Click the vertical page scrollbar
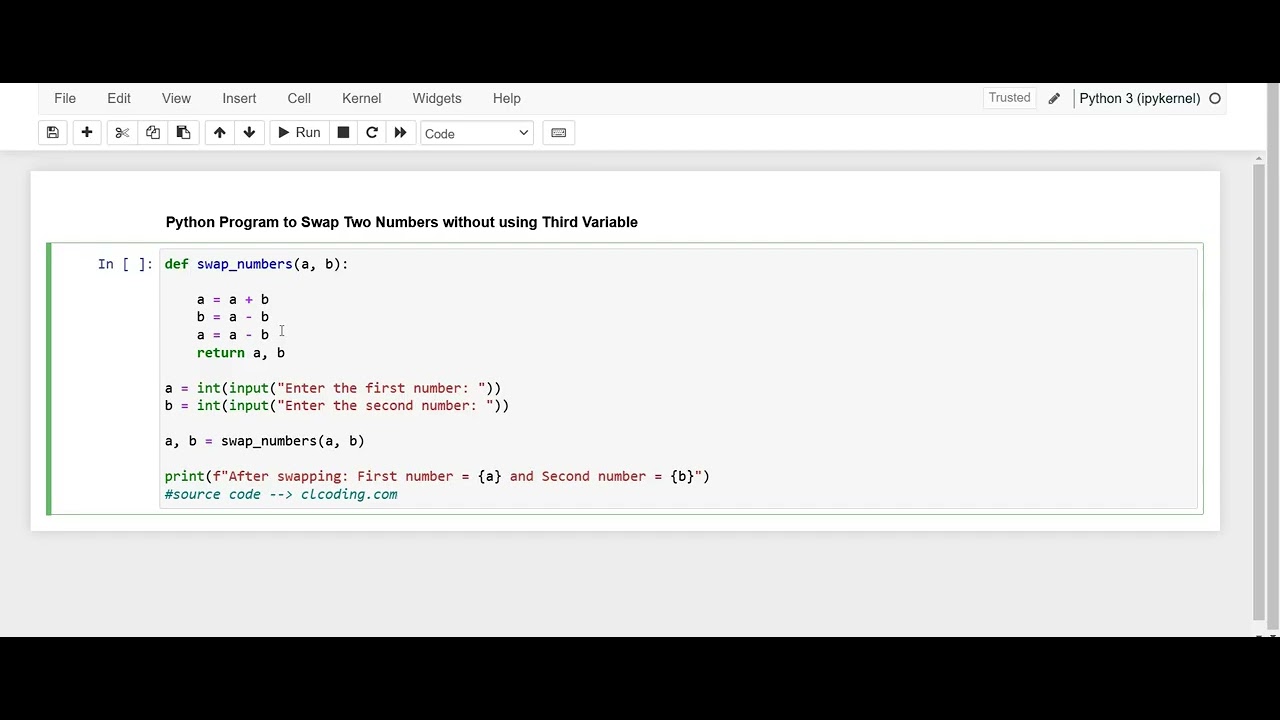The height and width of the screenshot is (720, 1280). point(1259,390)
